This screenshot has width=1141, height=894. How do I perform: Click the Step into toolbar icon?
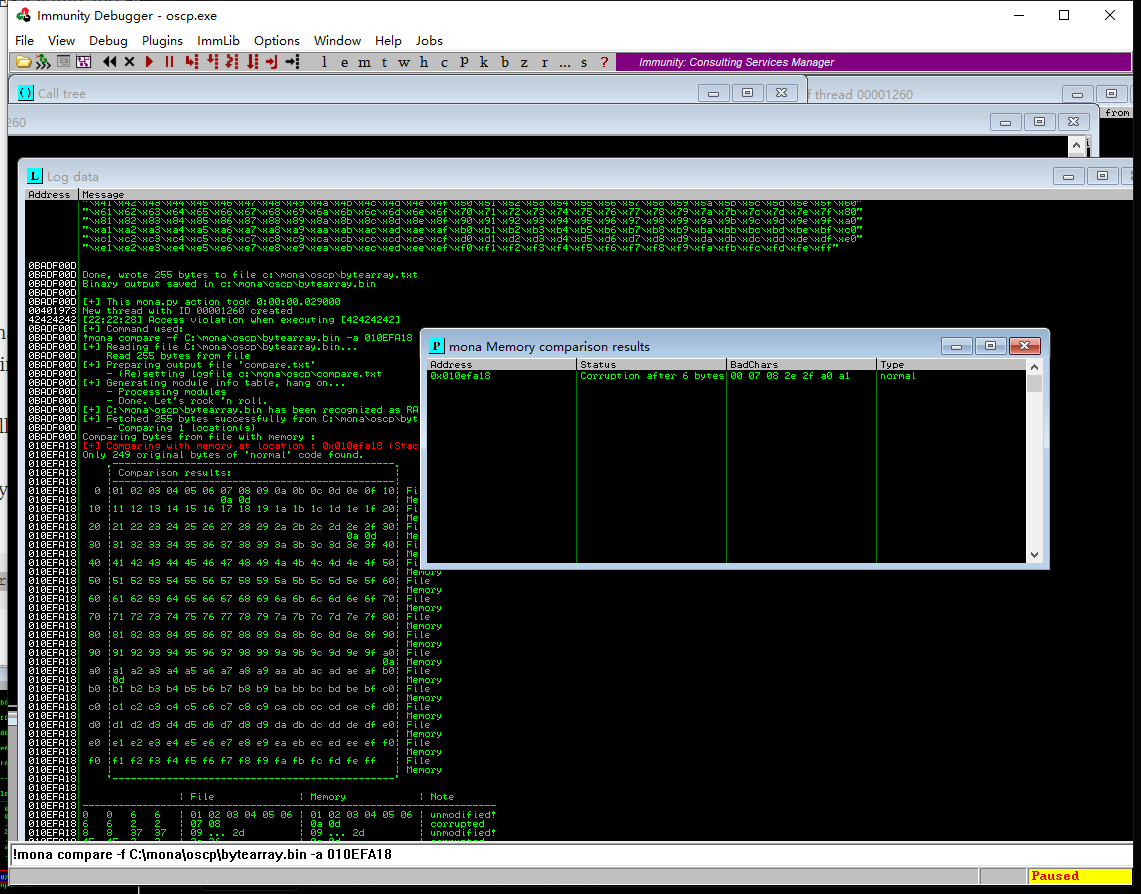(191, 62)
